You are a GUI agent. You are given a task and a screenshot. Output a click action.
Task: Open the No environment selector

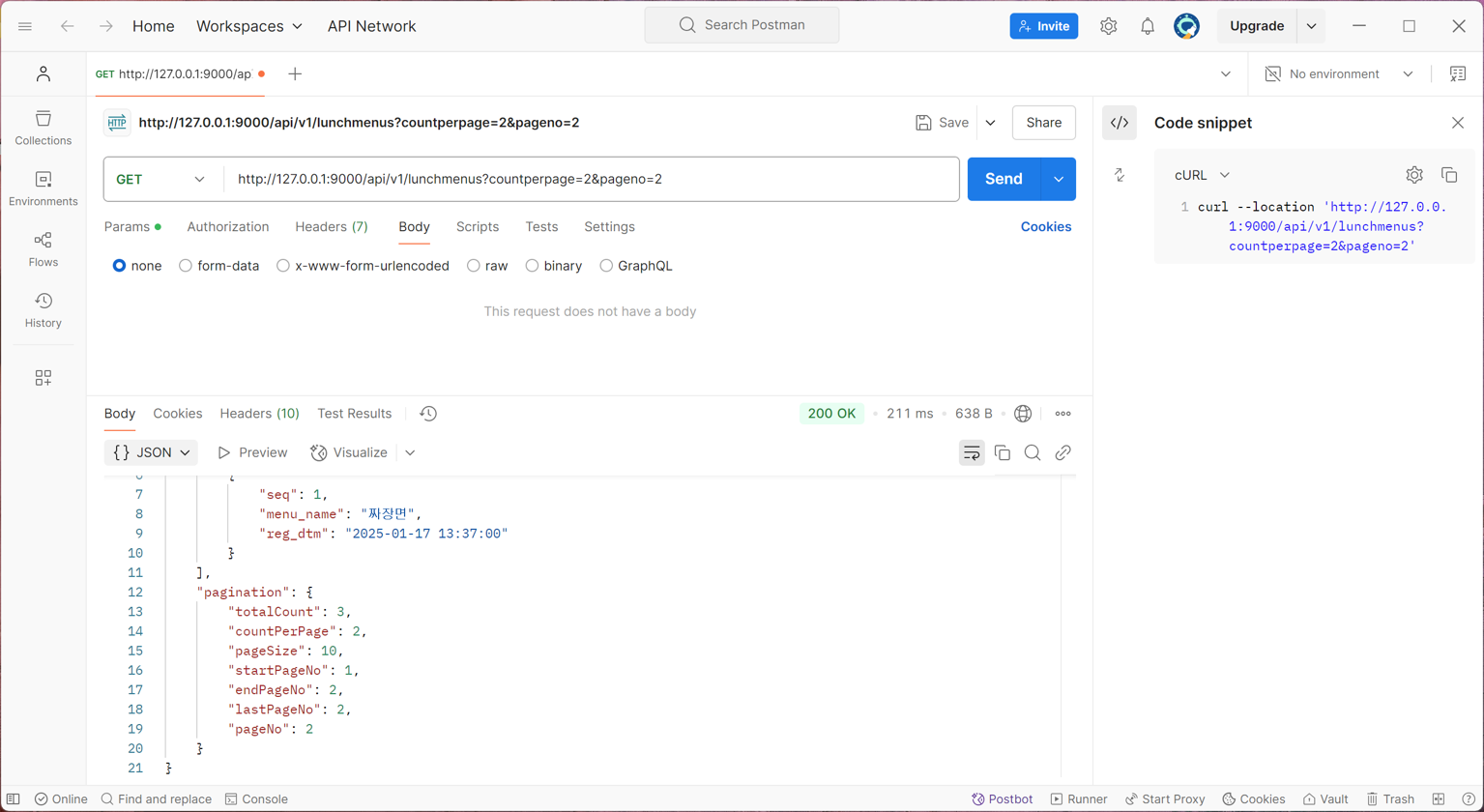1339,74
